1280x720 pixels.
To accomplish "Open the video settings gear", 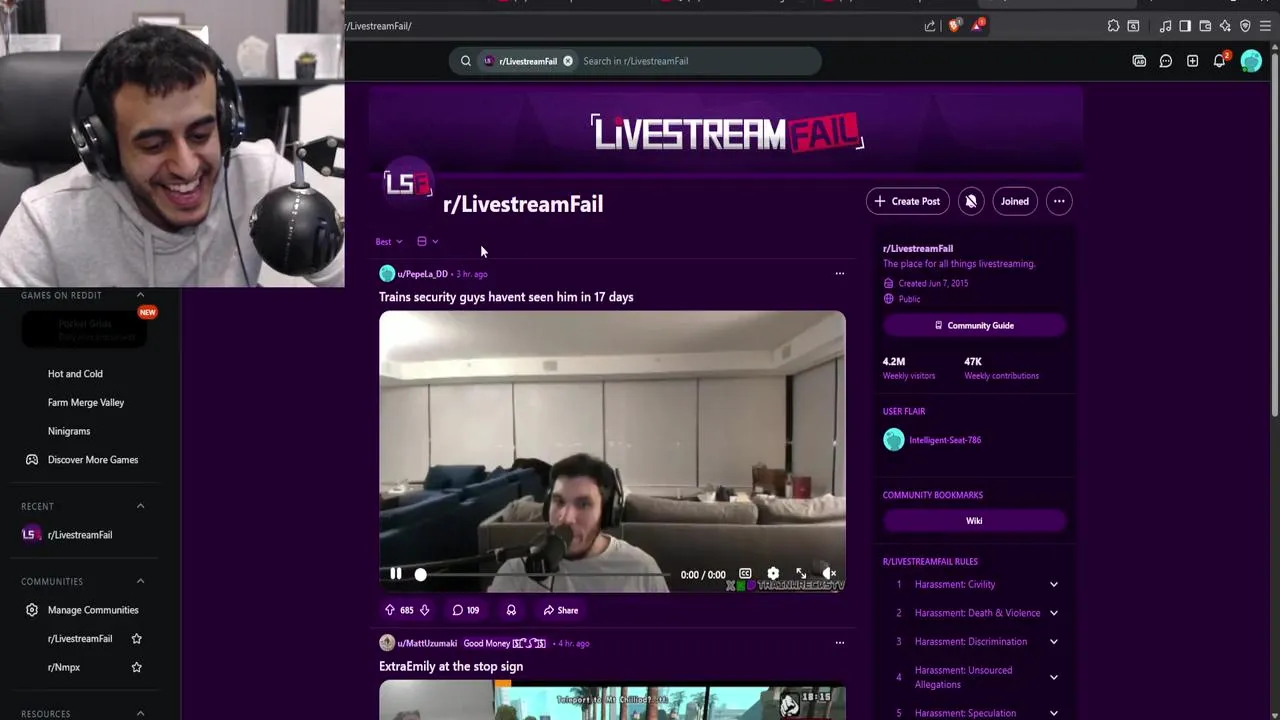I will (773, 574).
